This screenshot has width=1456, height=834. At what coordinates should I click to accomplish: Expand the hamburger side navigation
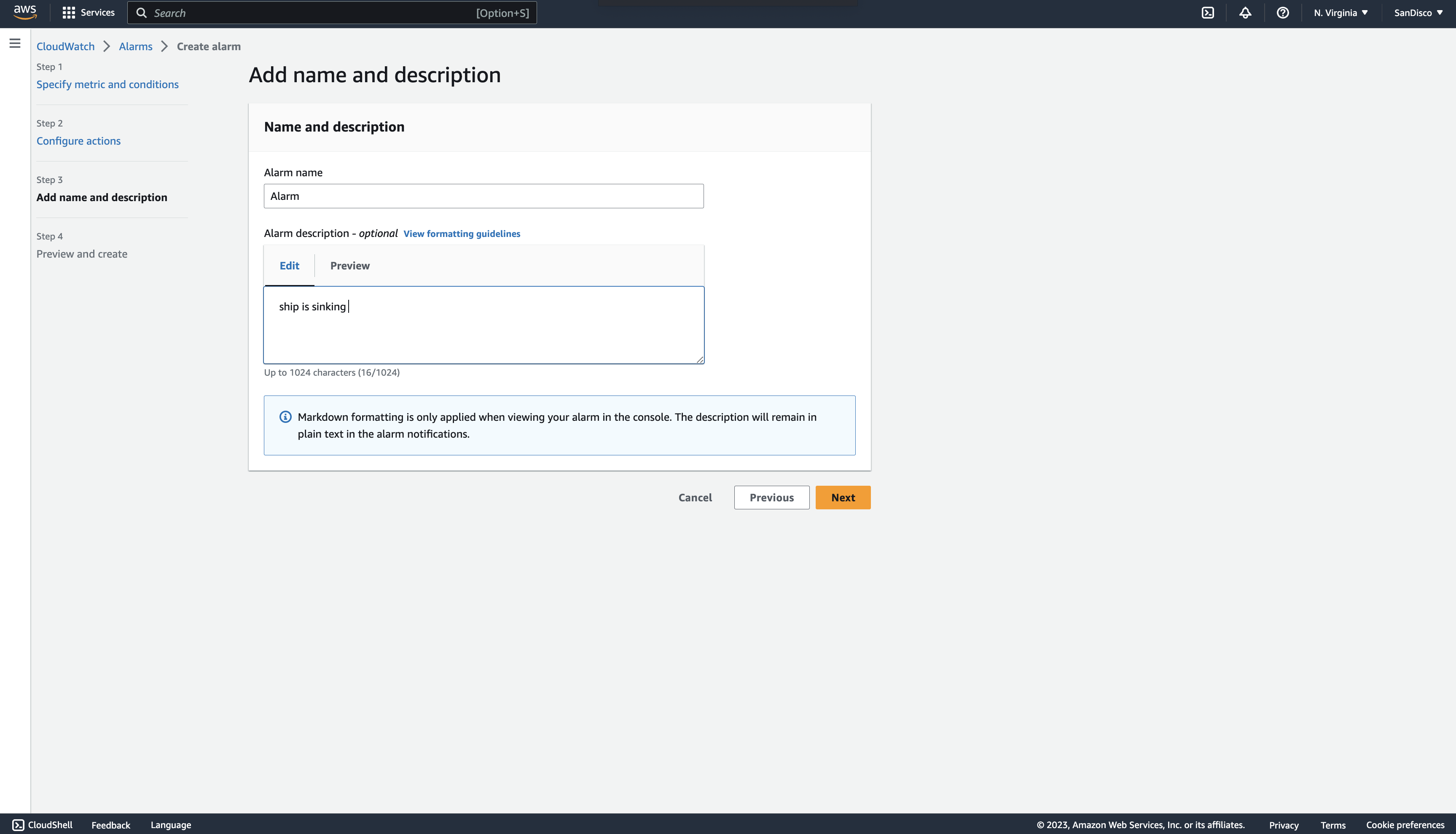coord(15,43)
